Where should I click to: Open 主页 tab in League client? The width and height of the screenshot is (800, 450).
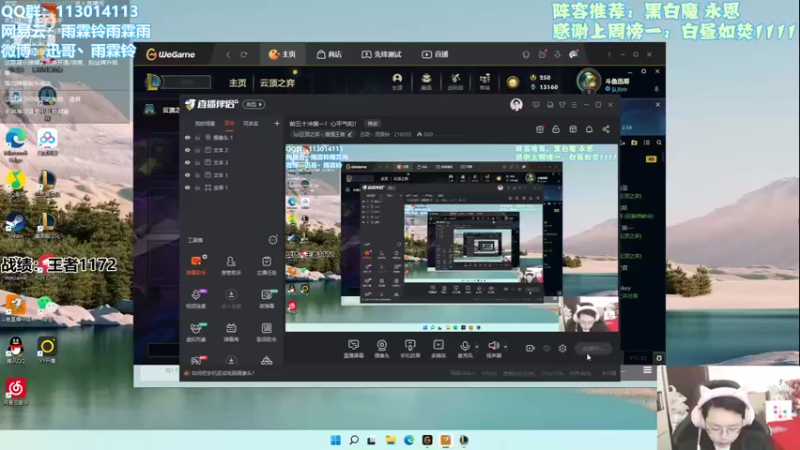coord(237,83)
